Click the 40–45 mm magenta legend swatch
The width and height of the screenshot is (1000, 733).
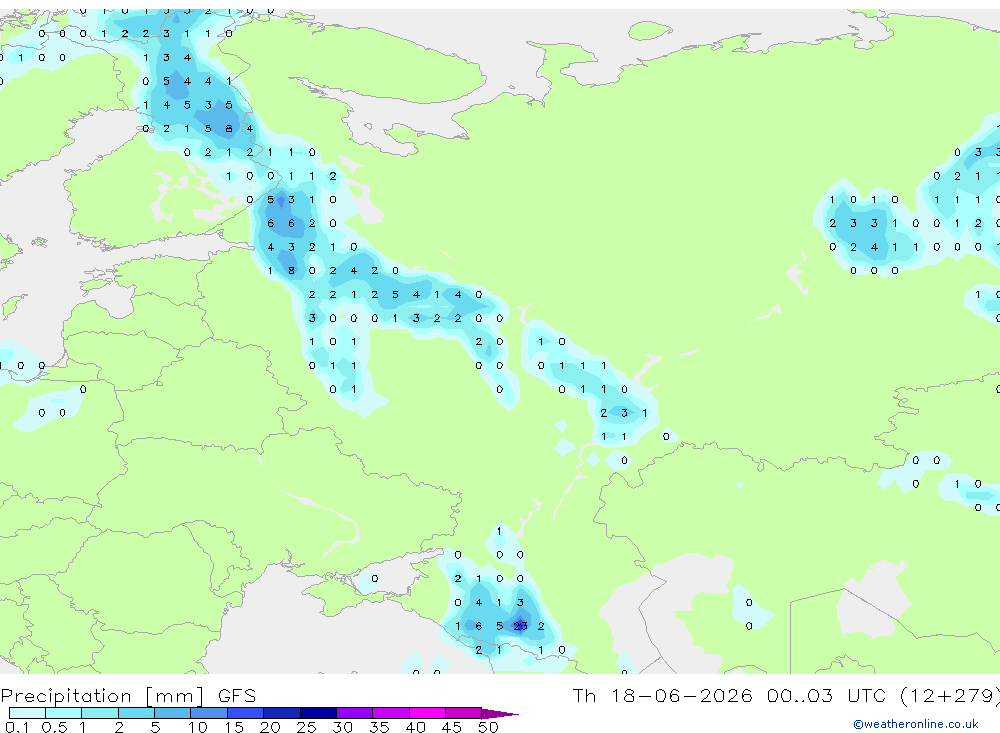coord(427,713)
